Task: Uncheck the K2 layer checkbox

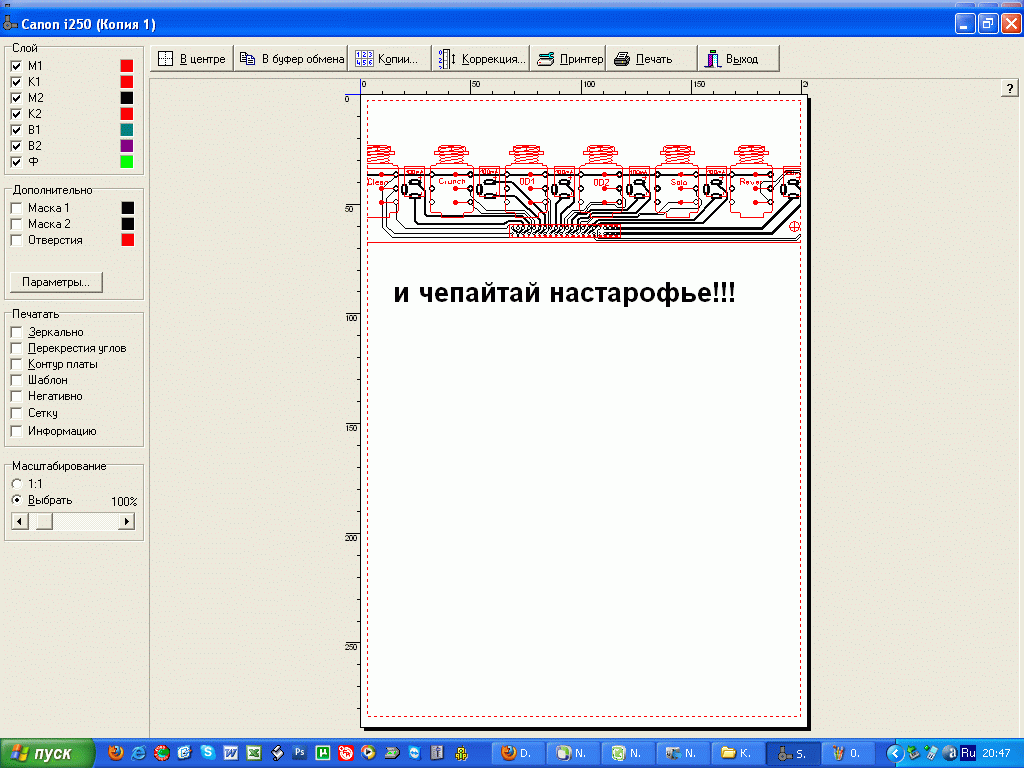Action: click(16, 114)
